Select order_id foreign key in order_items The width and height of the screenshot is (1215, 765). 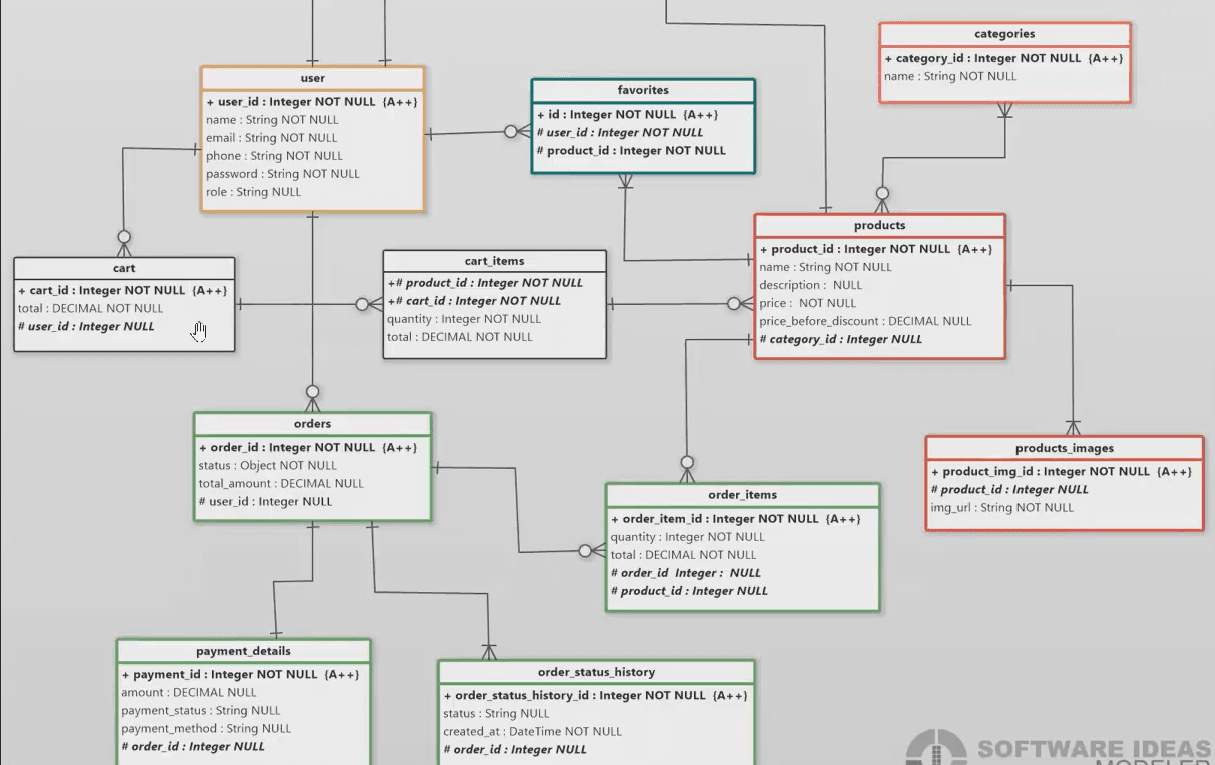(686, 573)
